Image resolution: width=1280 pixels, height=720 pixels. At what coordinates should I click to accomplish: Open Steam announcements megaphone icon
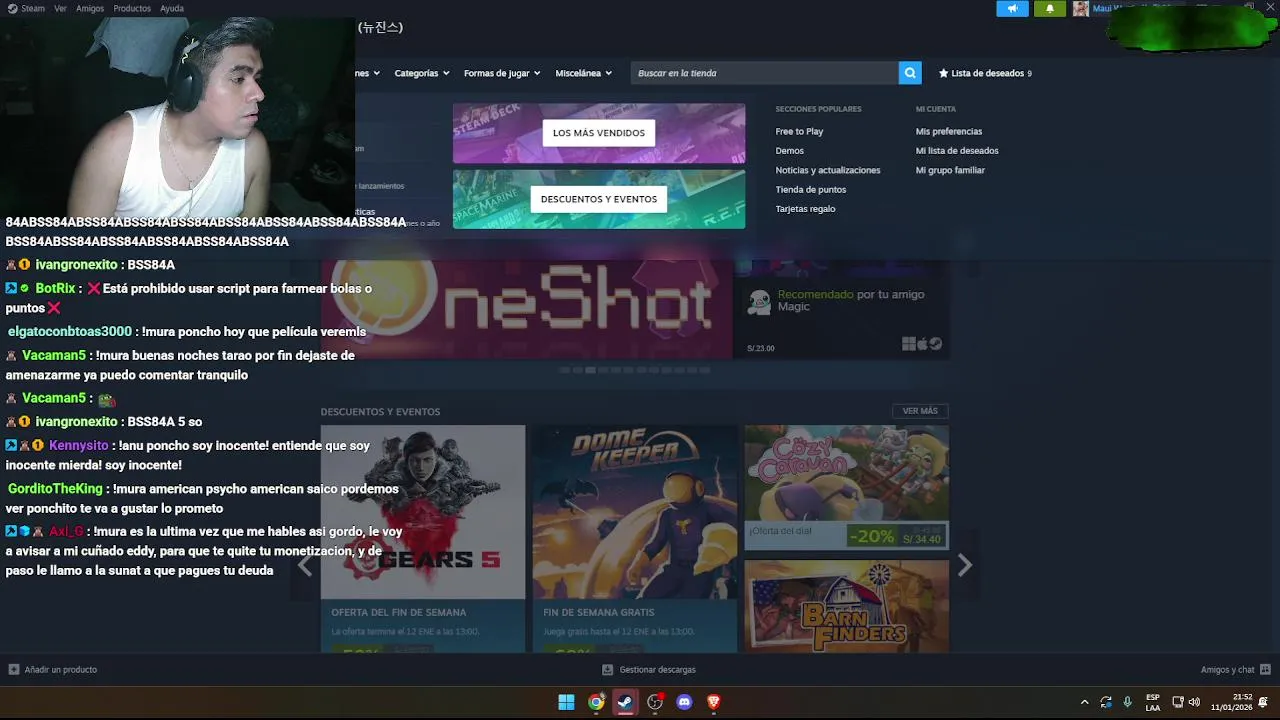pos(1012,8)
